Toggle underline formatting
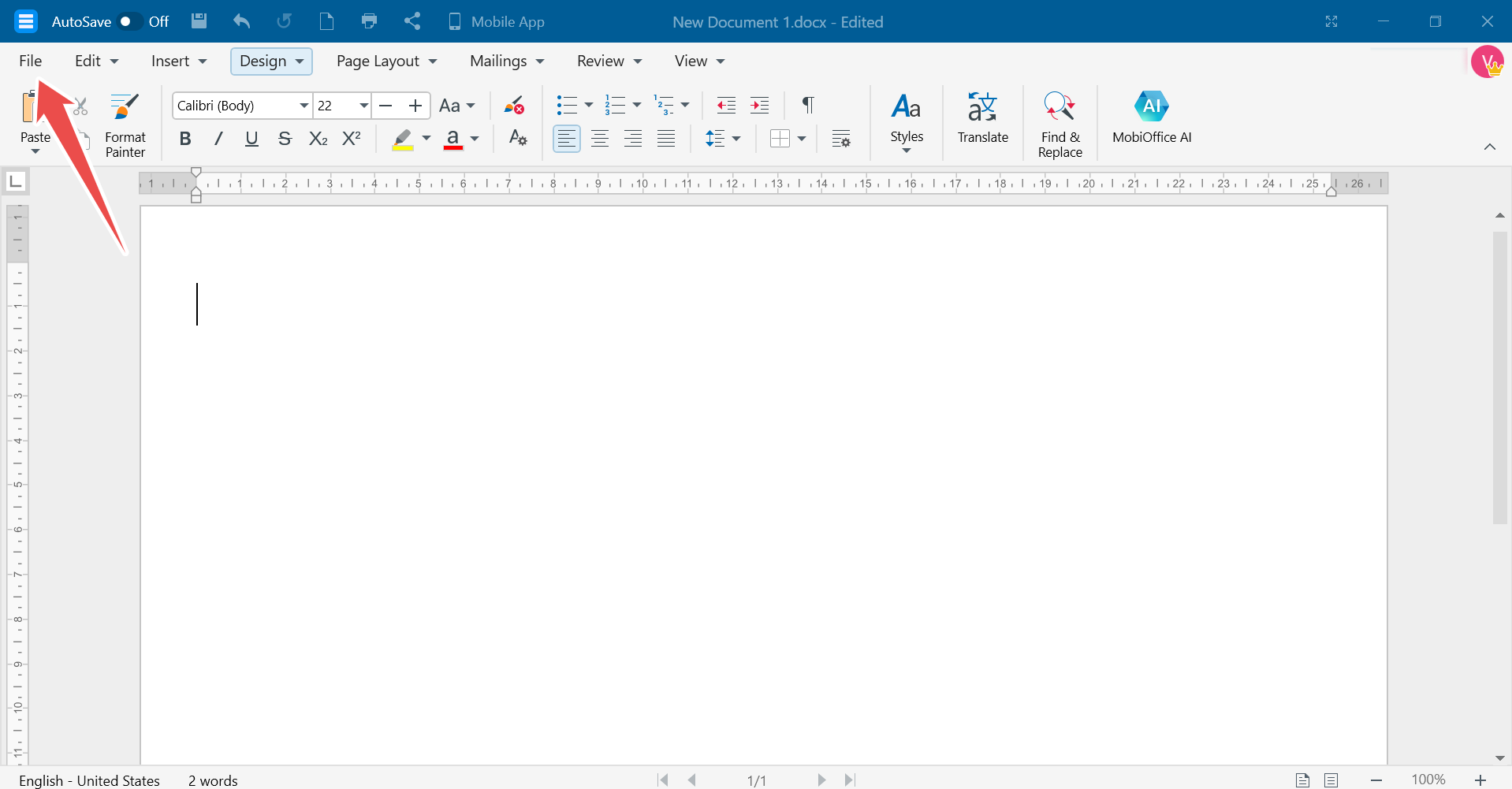The height and width of the screenshot is (789, 1512). point(251,139)
